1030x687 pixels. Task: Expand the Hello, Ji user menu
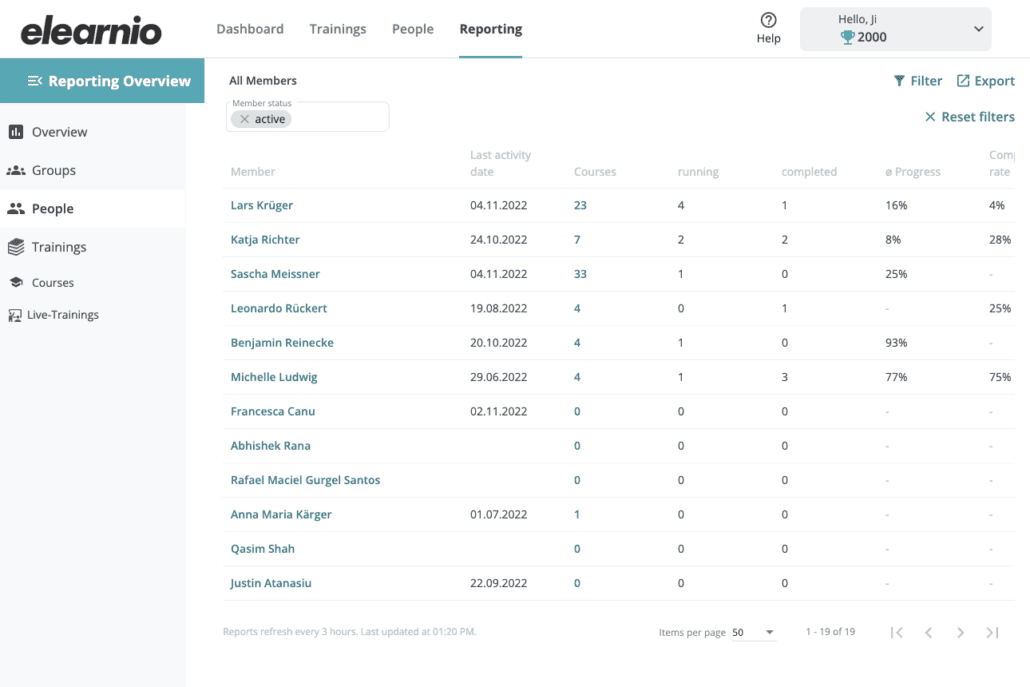978,29
